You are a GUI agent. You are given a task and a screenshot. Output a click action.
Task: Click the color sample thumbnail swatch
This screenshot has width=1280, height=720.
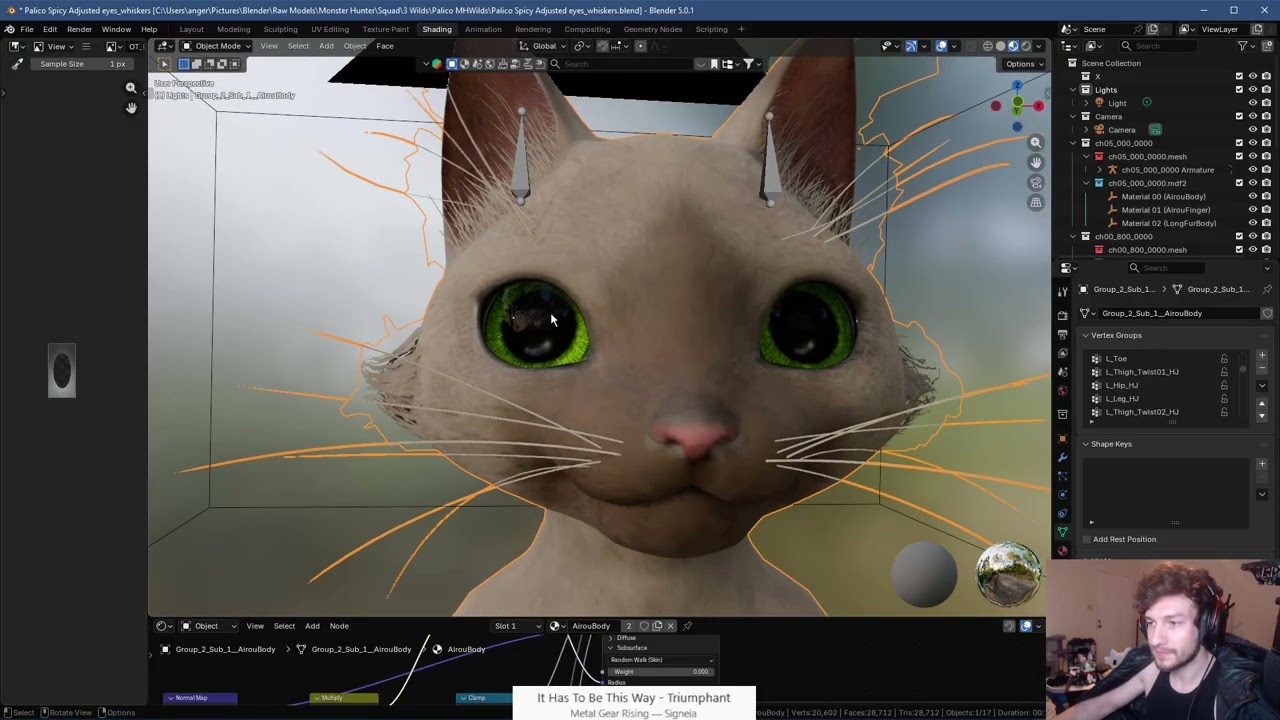[62, 371]
